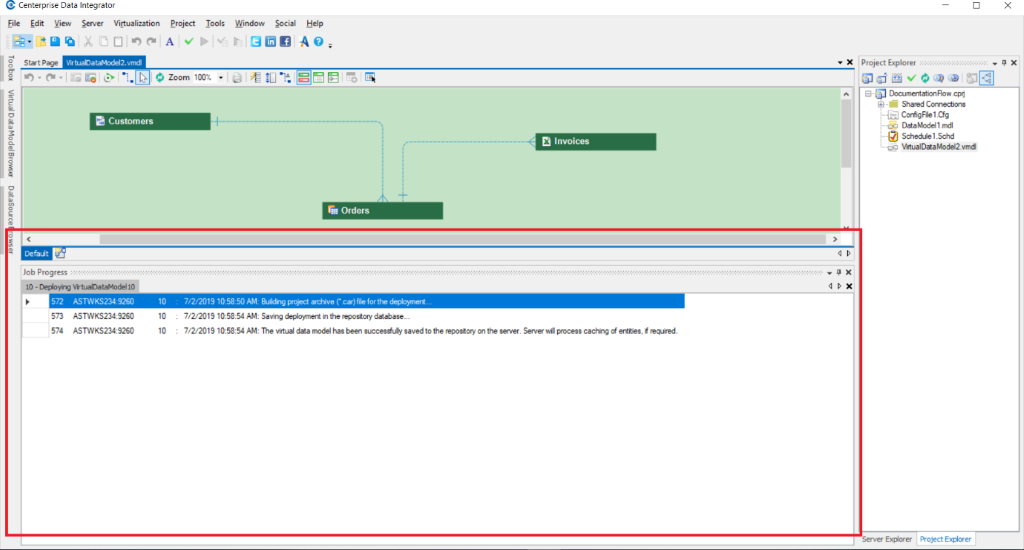1024x550 pixels.
Task: Click the green refresh icon in Project Explorer
Action: (x=926, y=78)
